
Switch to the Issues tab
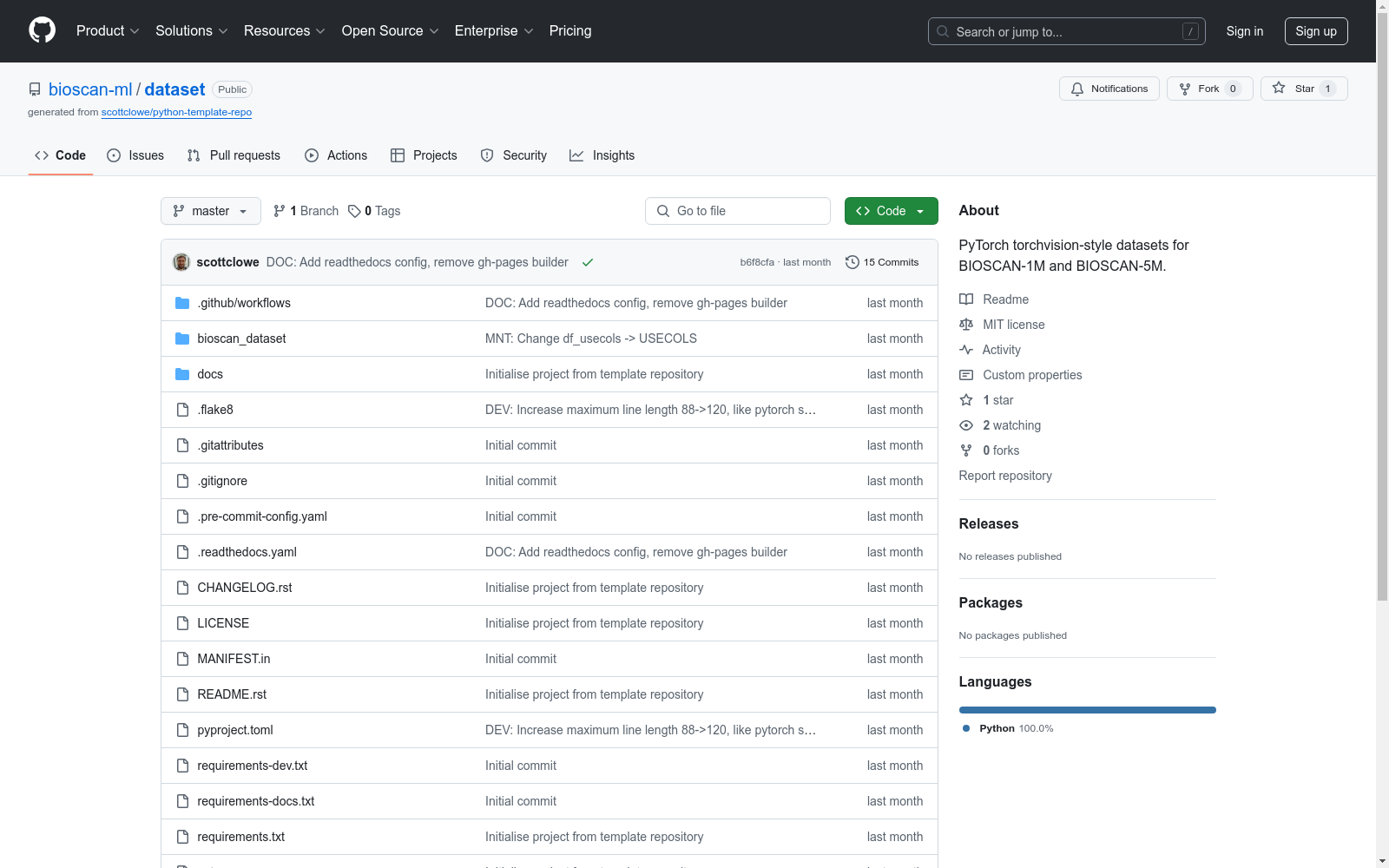click(135, 155)
